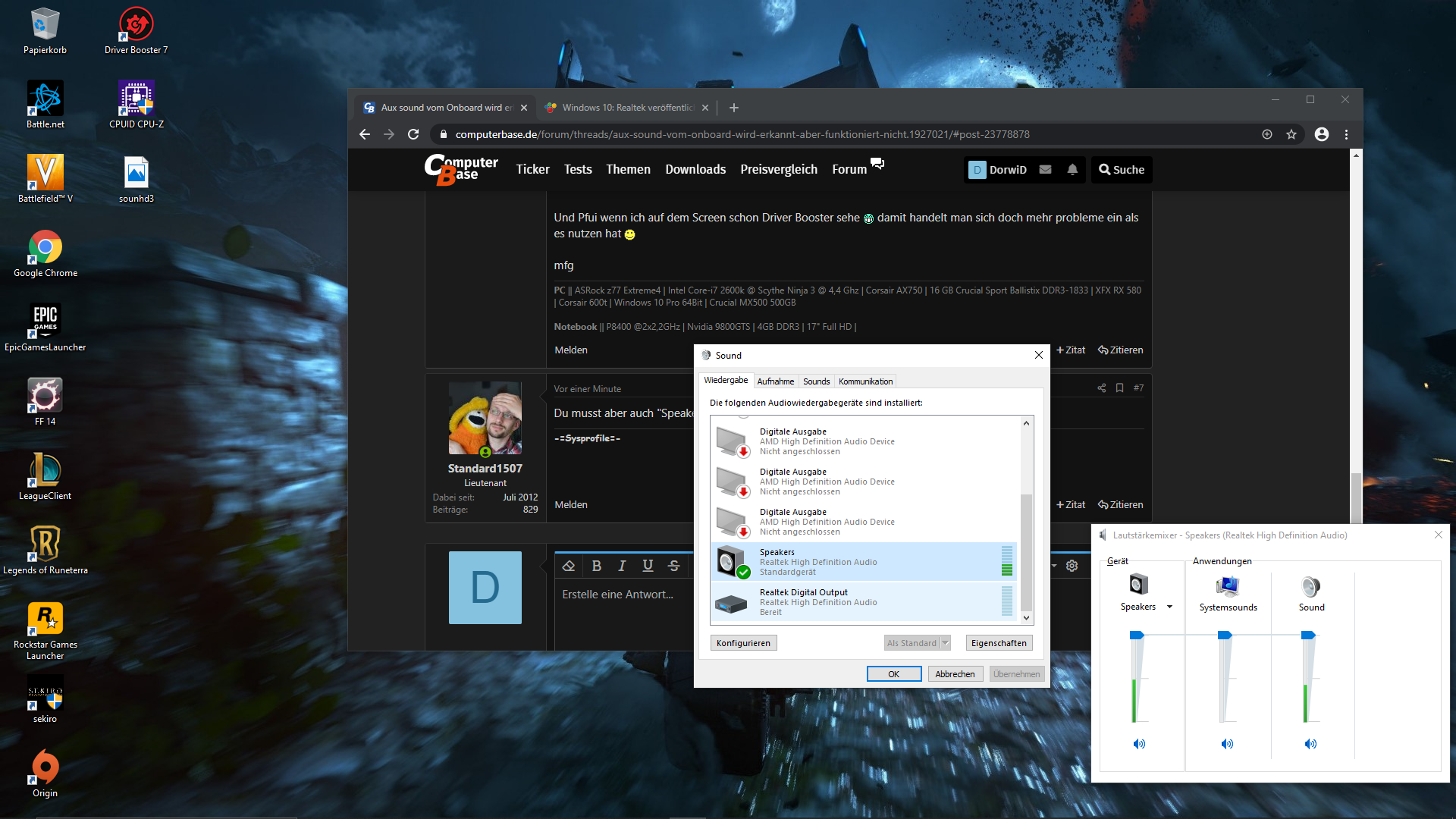Switch to the Aufnahme tab
Image resolution: width=1456 pixels, height=819 pixels.
coord(775,381)
